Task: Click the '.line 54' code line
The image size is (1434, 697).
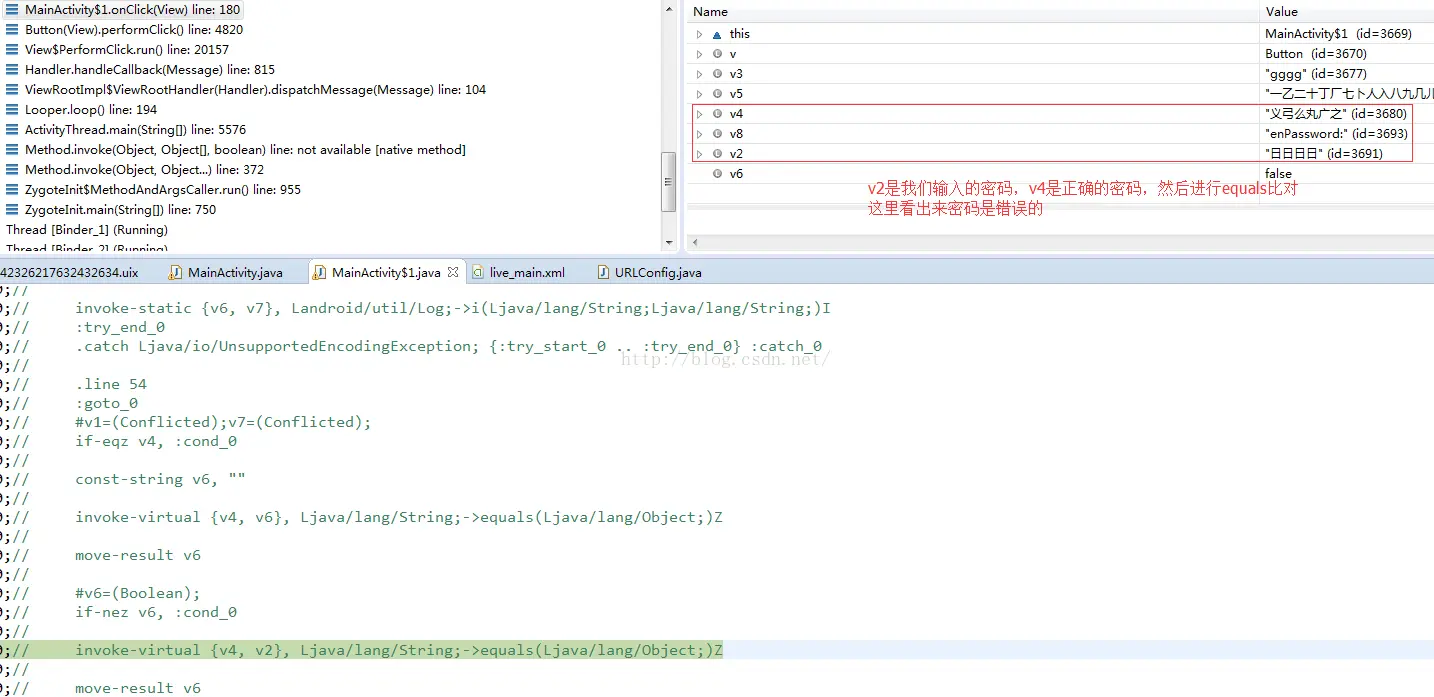Action: click(111, 384)
